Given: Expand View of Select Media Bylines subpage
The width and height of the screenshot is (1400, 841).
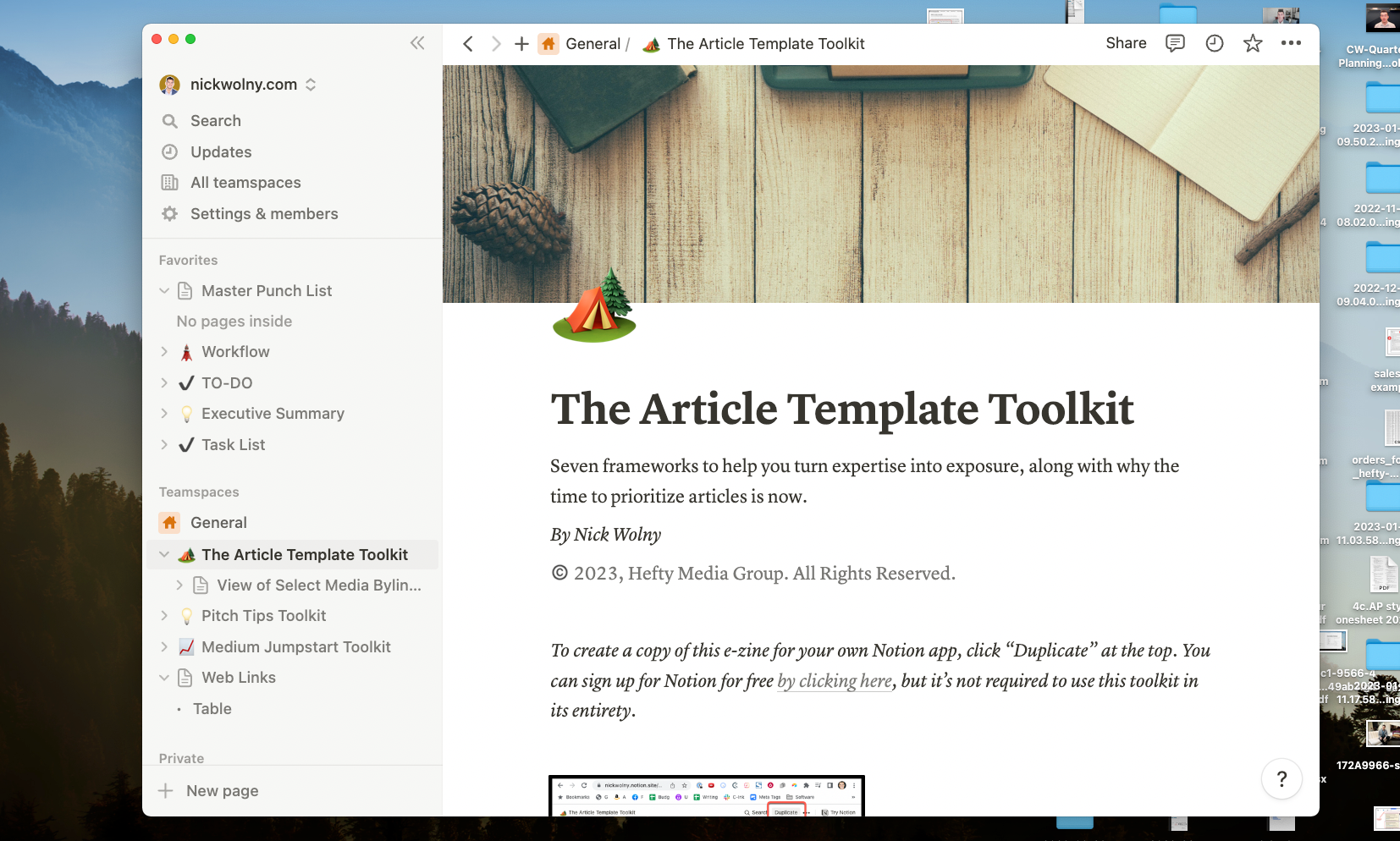Looking at the screenshot, I should tap(179, 585).
